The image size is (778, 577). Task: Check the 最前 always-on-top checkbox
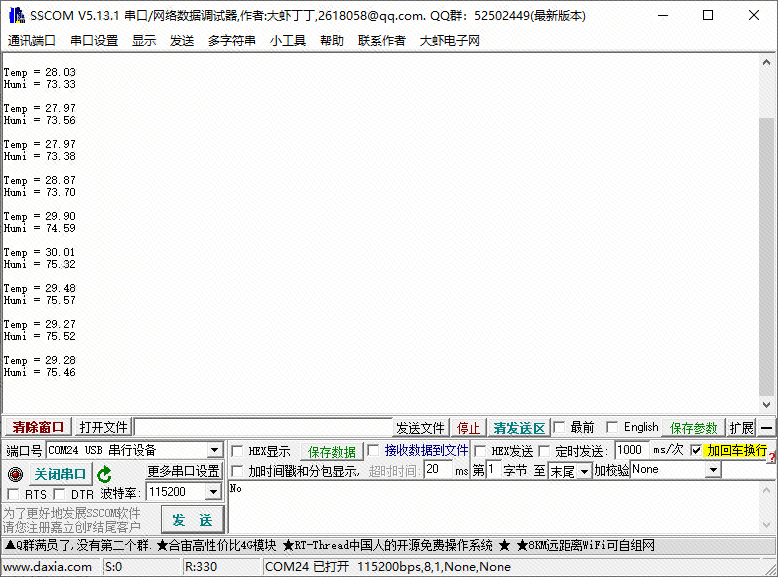click(x=559, y=427)
